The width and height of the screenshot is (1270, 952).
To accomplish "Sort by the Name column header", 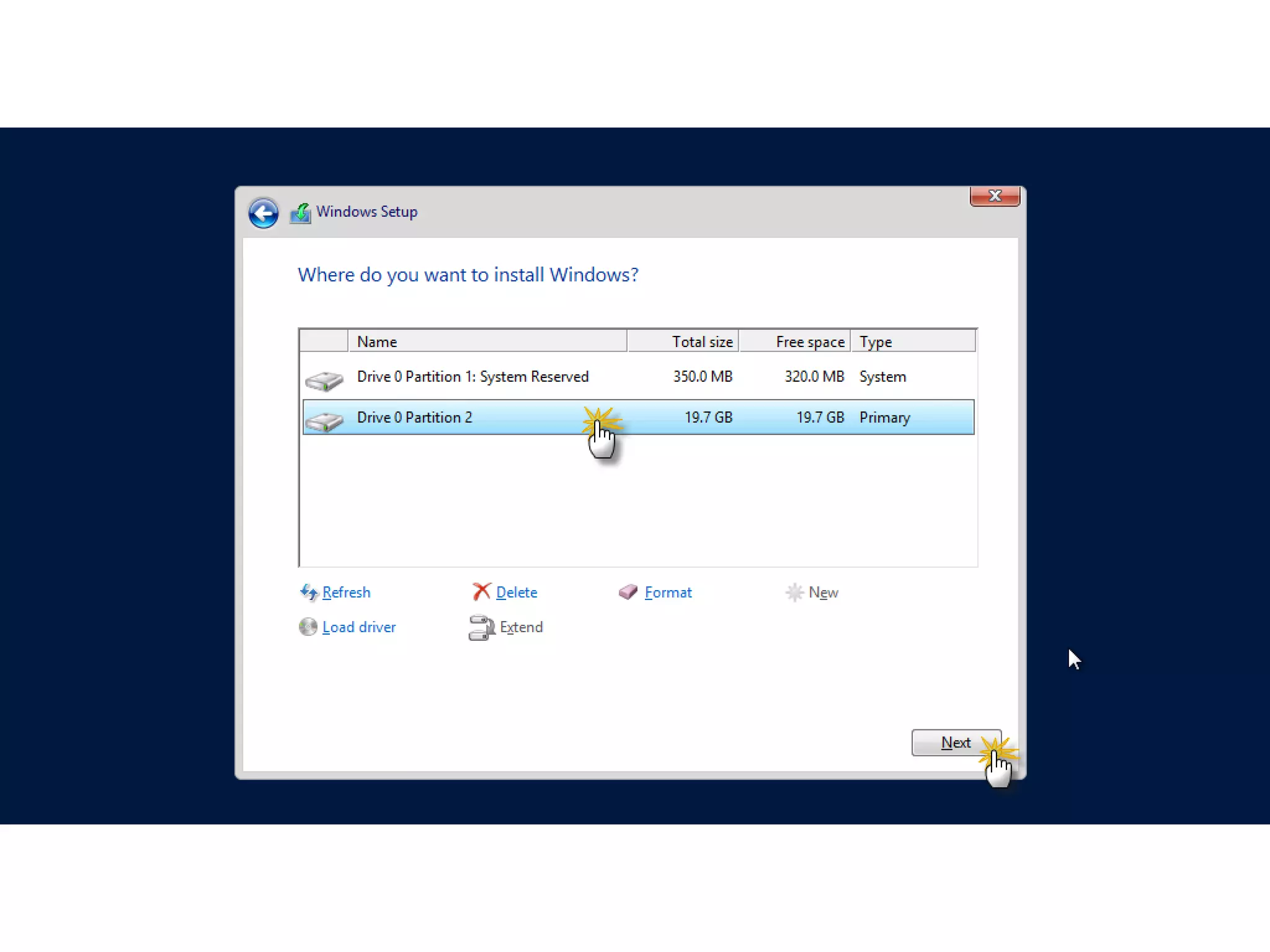I will coord(487,342).
